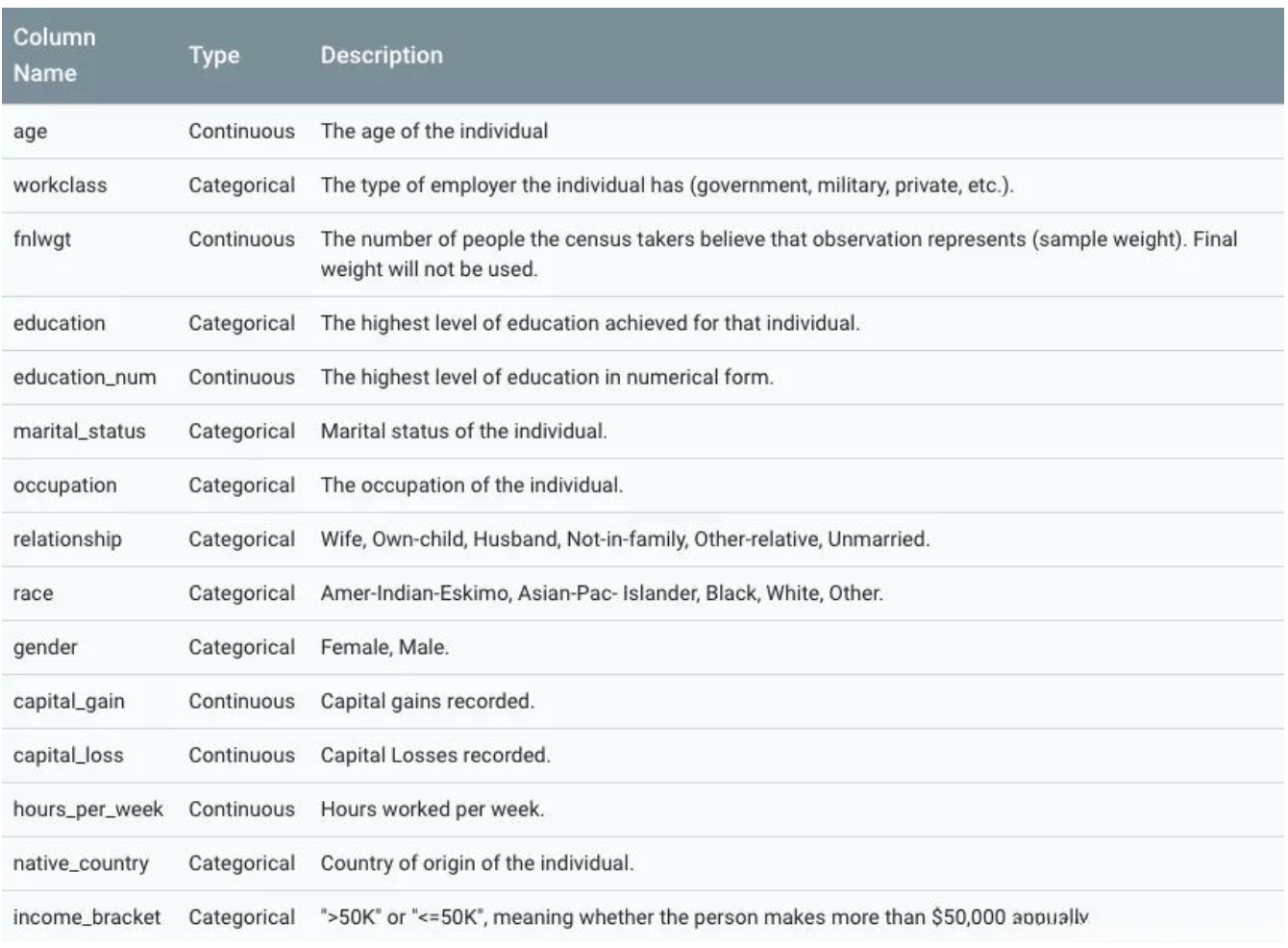This screenshot has height=948, width=1288.
Task: Click the "marital_status" name cell
Action: pyautogui.click(x=79, y=432)
